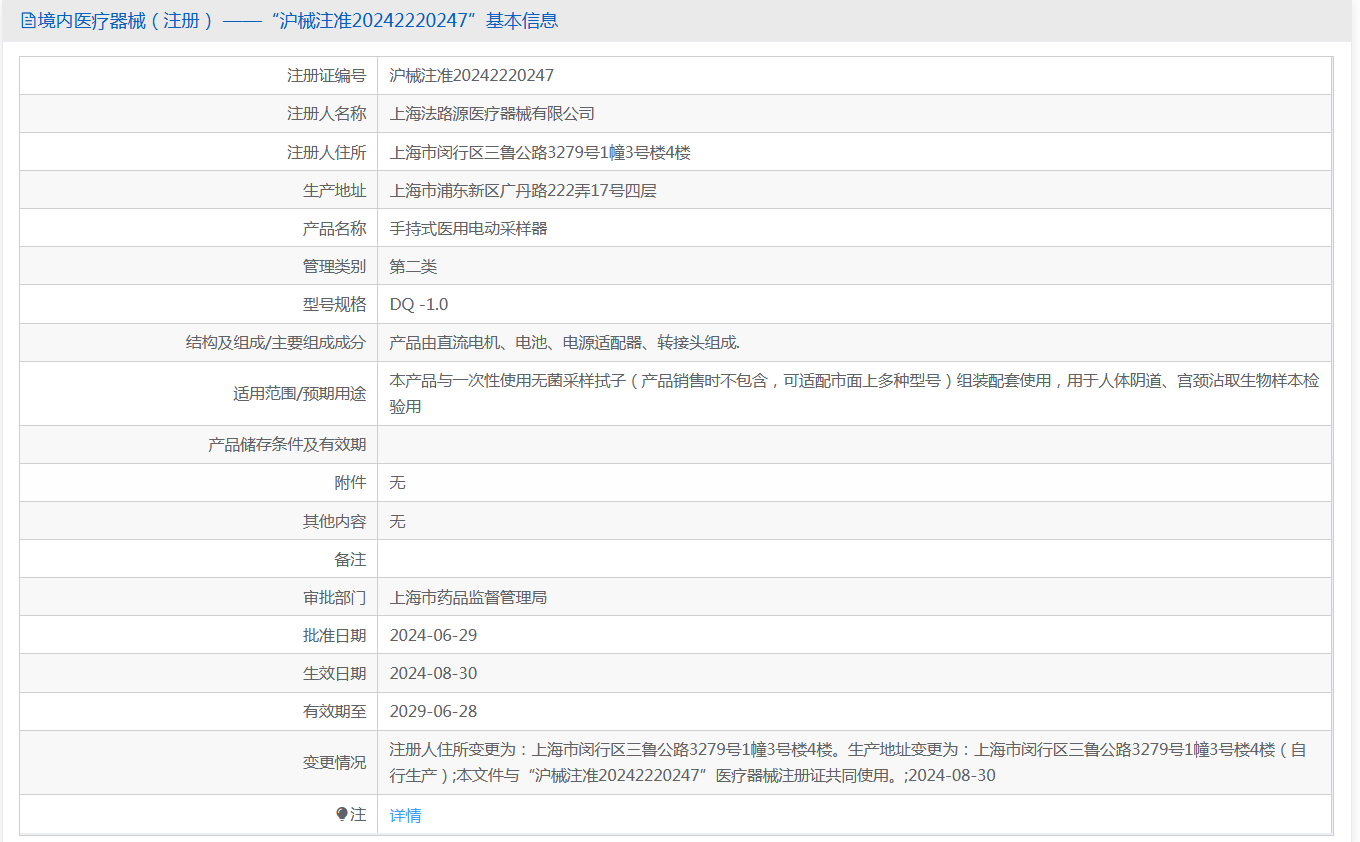The width and height of the screenshot is (1360, 842).
Task: Select product name 手持式医用电动采样器
Action: [x=468, y=228]
